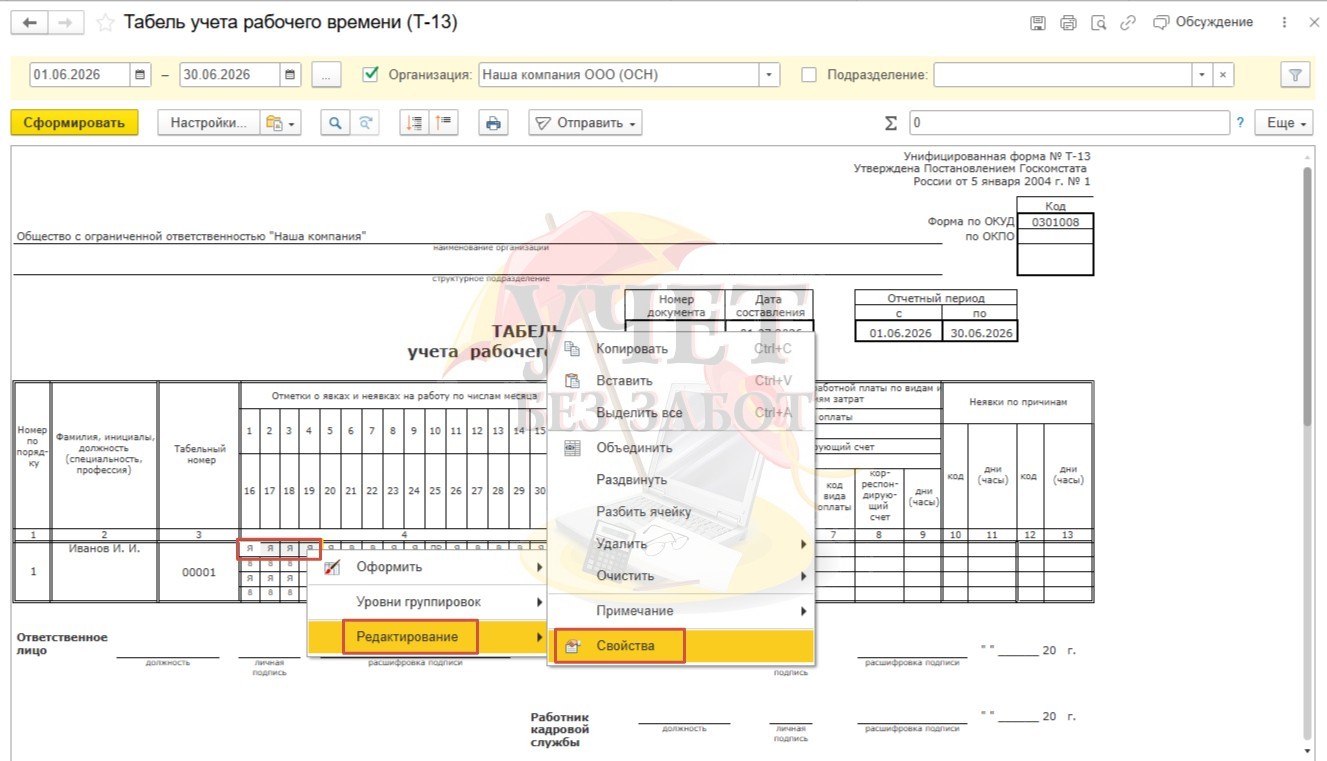Click the sum value field showing 0

pos(1069,123)
